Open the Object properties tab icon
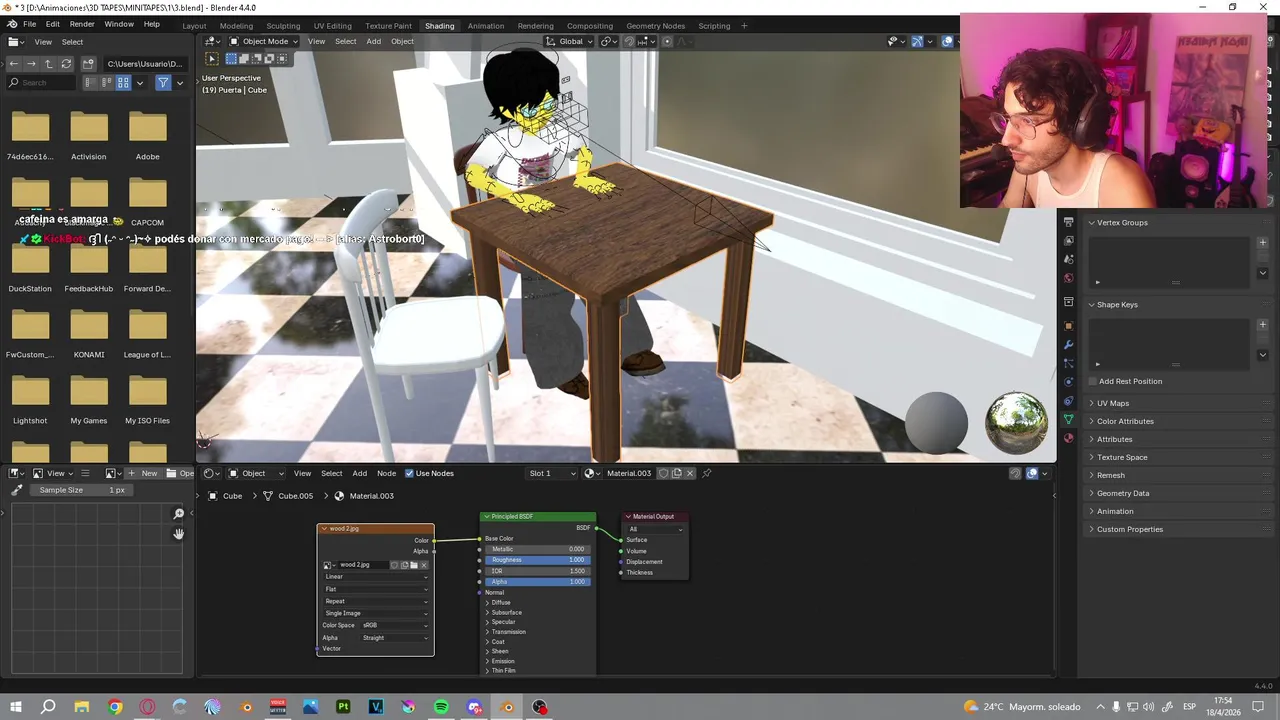This screenshot has height=720, width=1280. pyautogui.click(x=1068, y=326)
